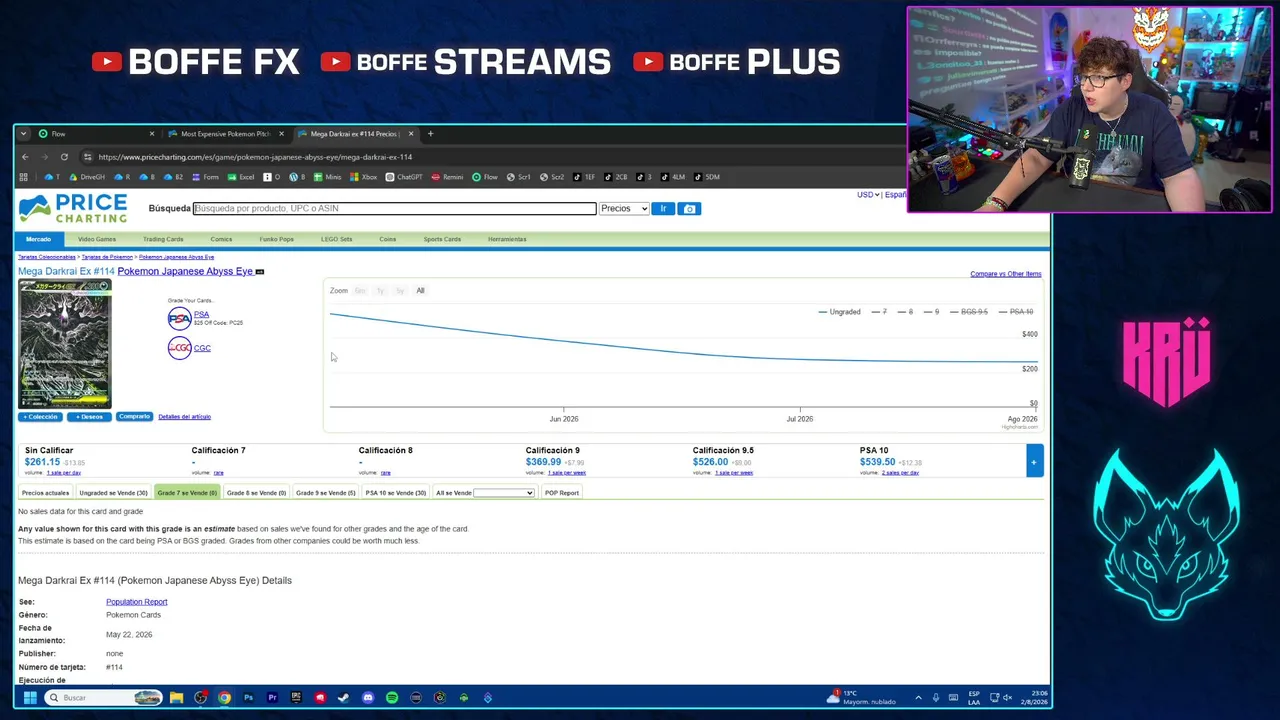Image resolution: width=1280 pixels, height=720 pixels.
Task: Open File Explorer from the taskbar
Action: [x=176, y=698]
